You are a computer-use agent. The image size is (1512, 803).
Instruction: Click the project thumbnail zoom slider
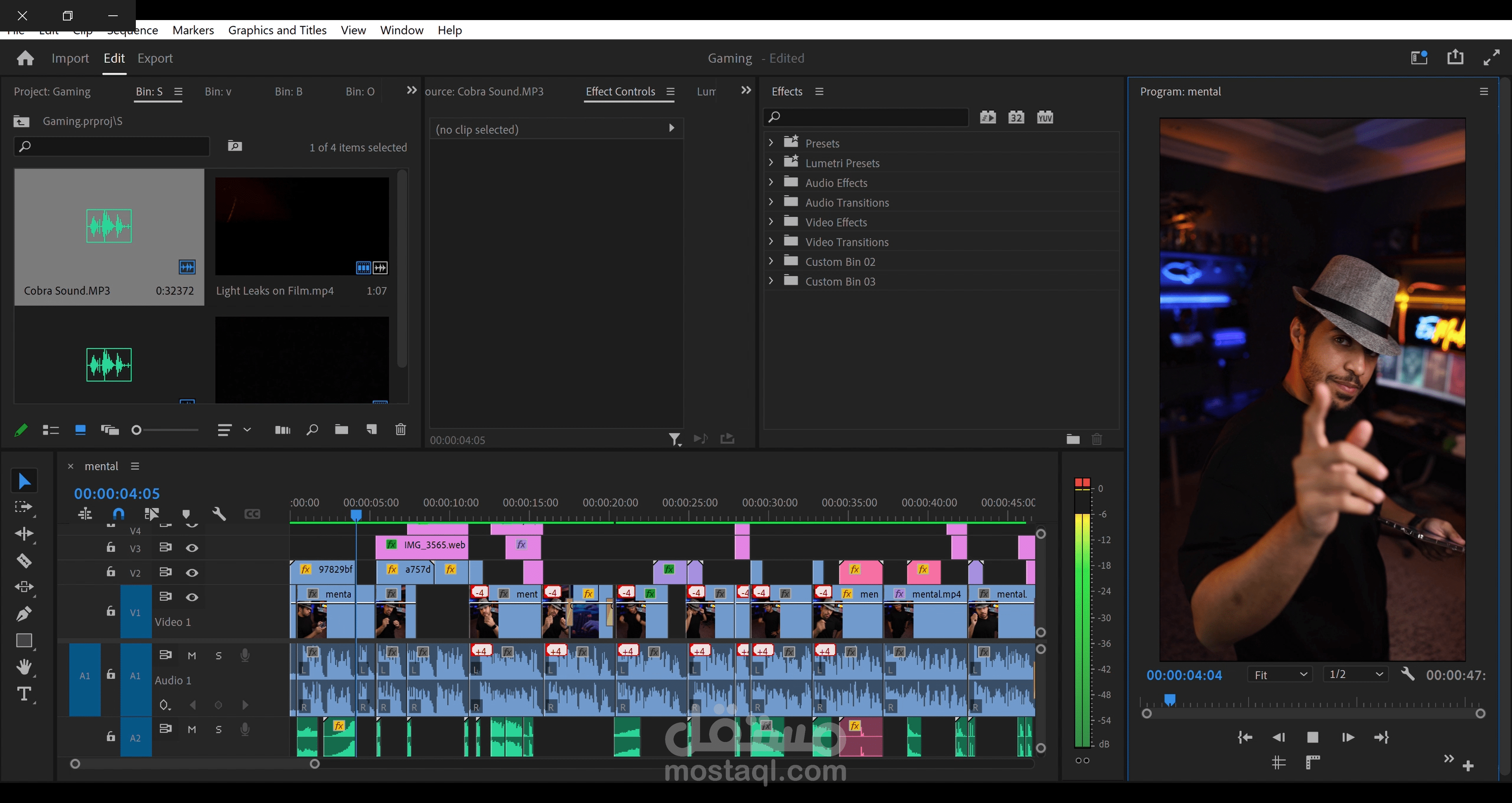click(137, 430)
